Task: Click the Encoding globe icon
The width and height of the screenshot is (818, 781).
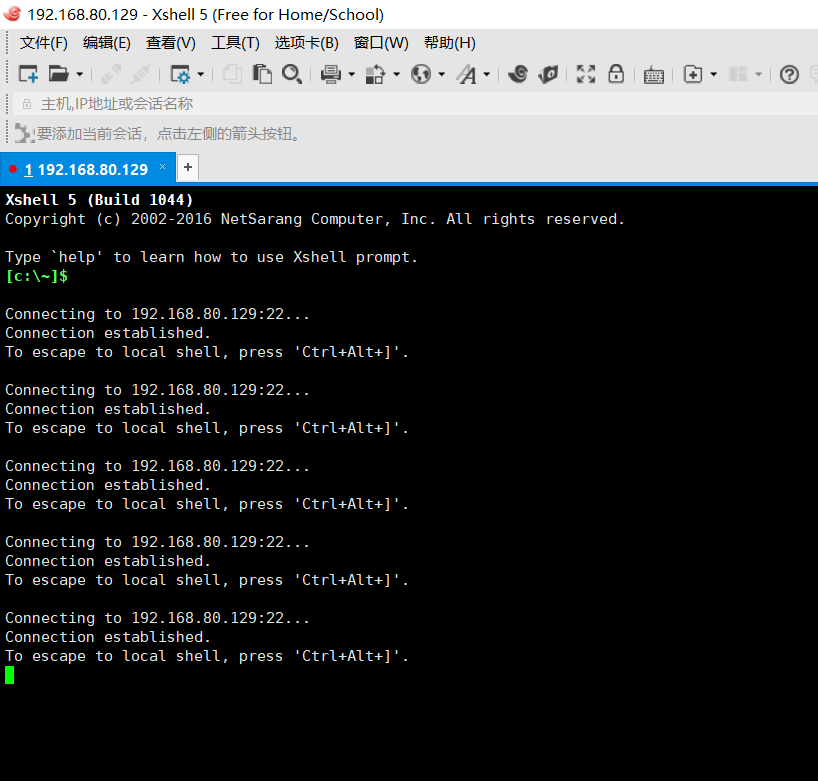Action: click(x=420, y=74)
